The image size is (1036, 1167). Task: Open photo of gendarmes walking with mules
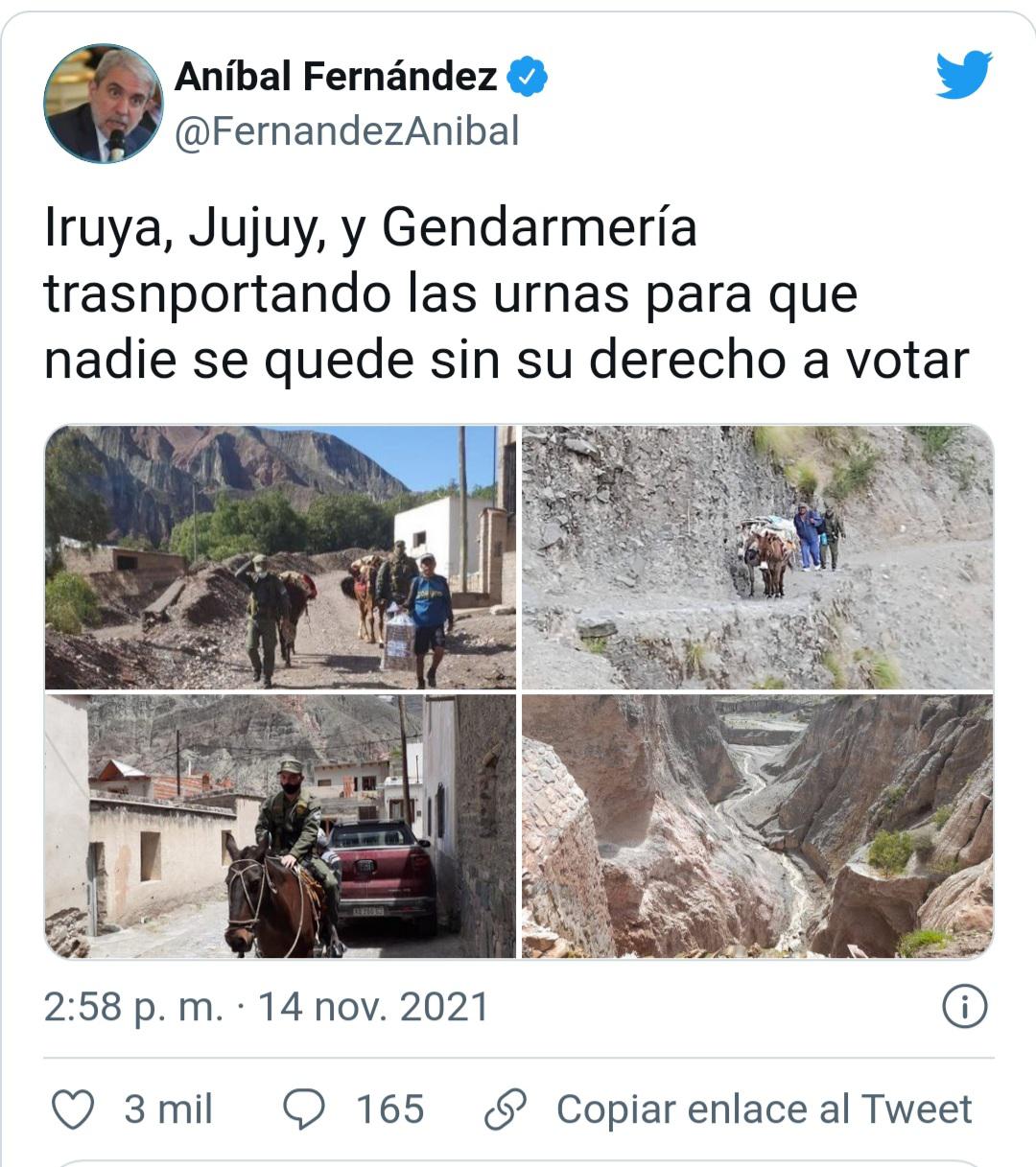(x=280, y=557)
